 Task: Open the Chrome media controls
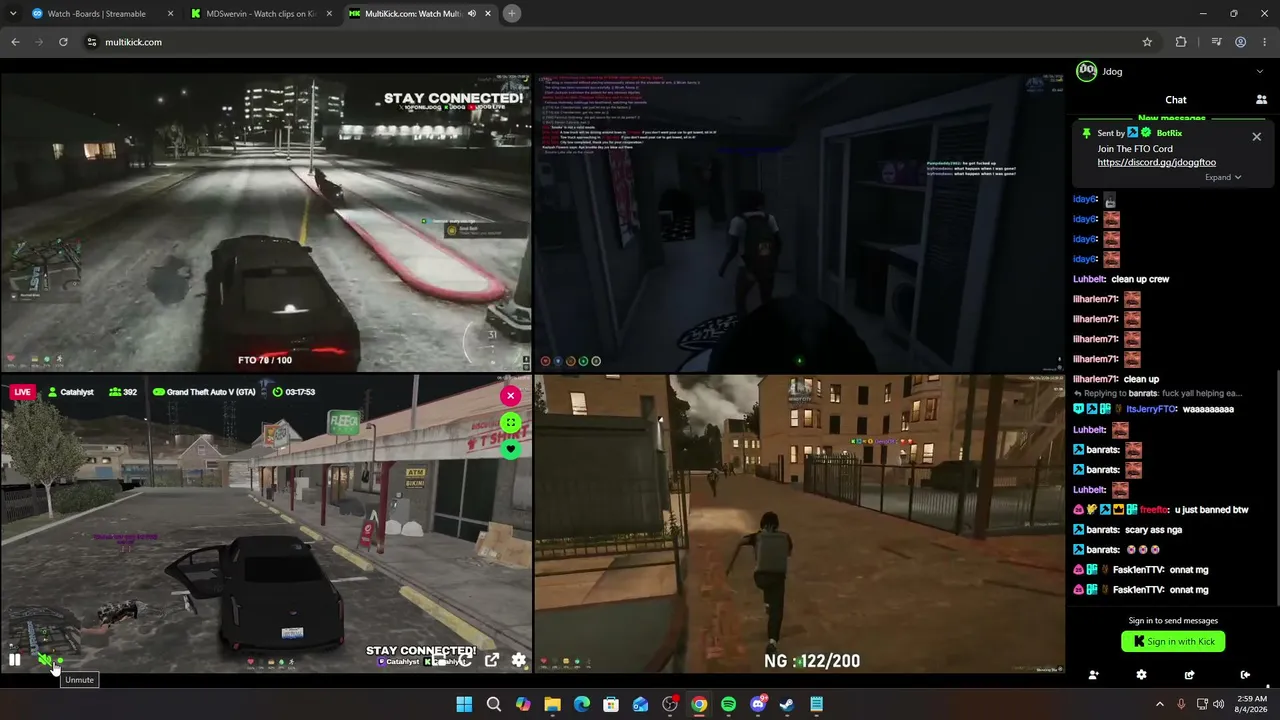[1216, 42]
